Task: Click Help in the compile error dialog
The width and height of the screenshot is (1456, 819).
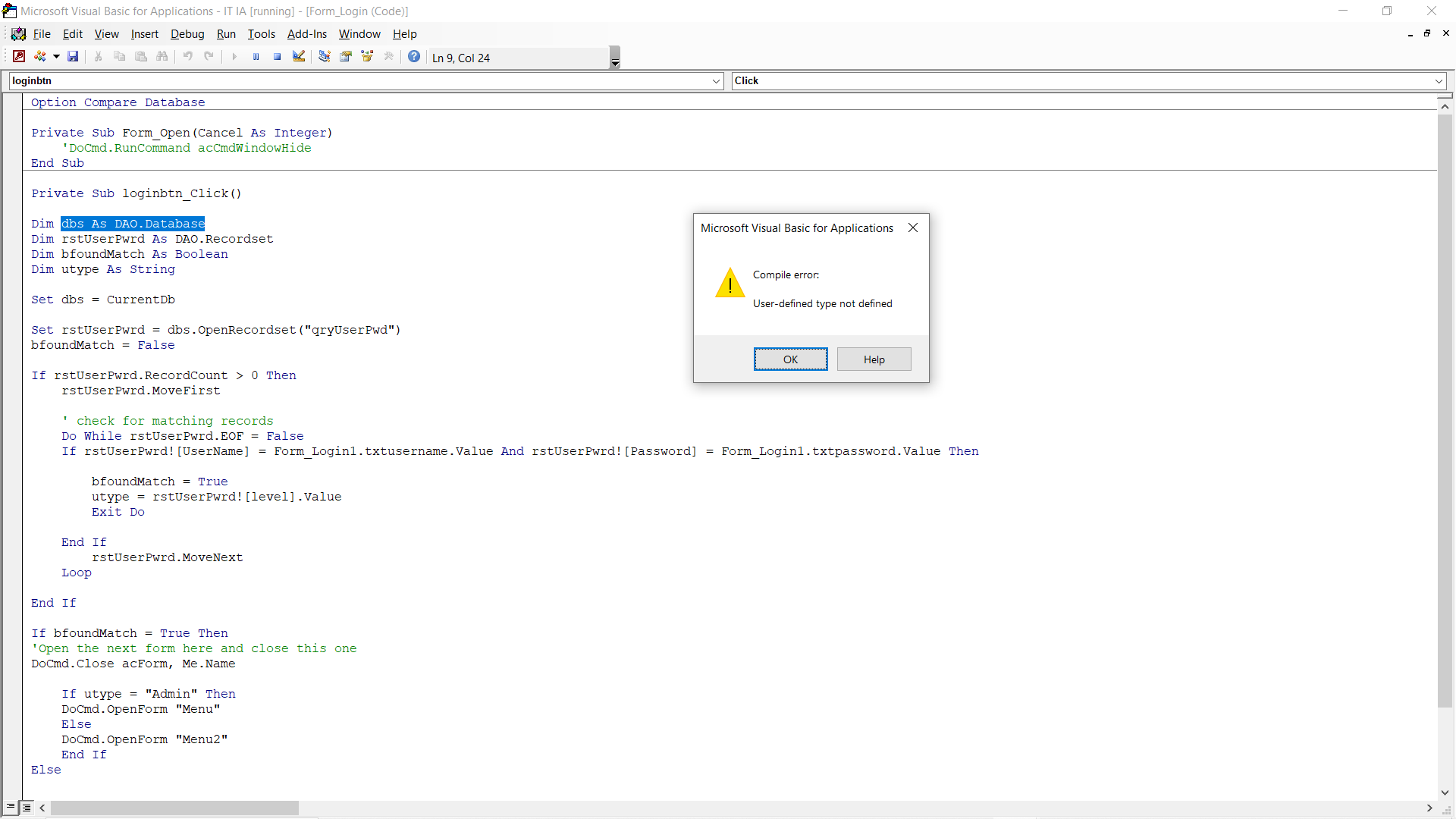Action: point(874,359)
